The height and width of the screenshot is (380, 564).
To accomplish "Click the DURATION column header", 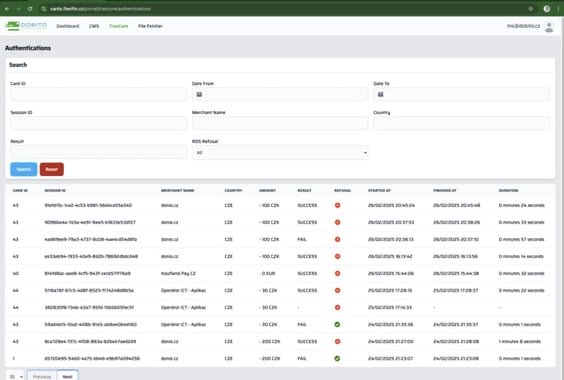I will click(x=508, y=190).
